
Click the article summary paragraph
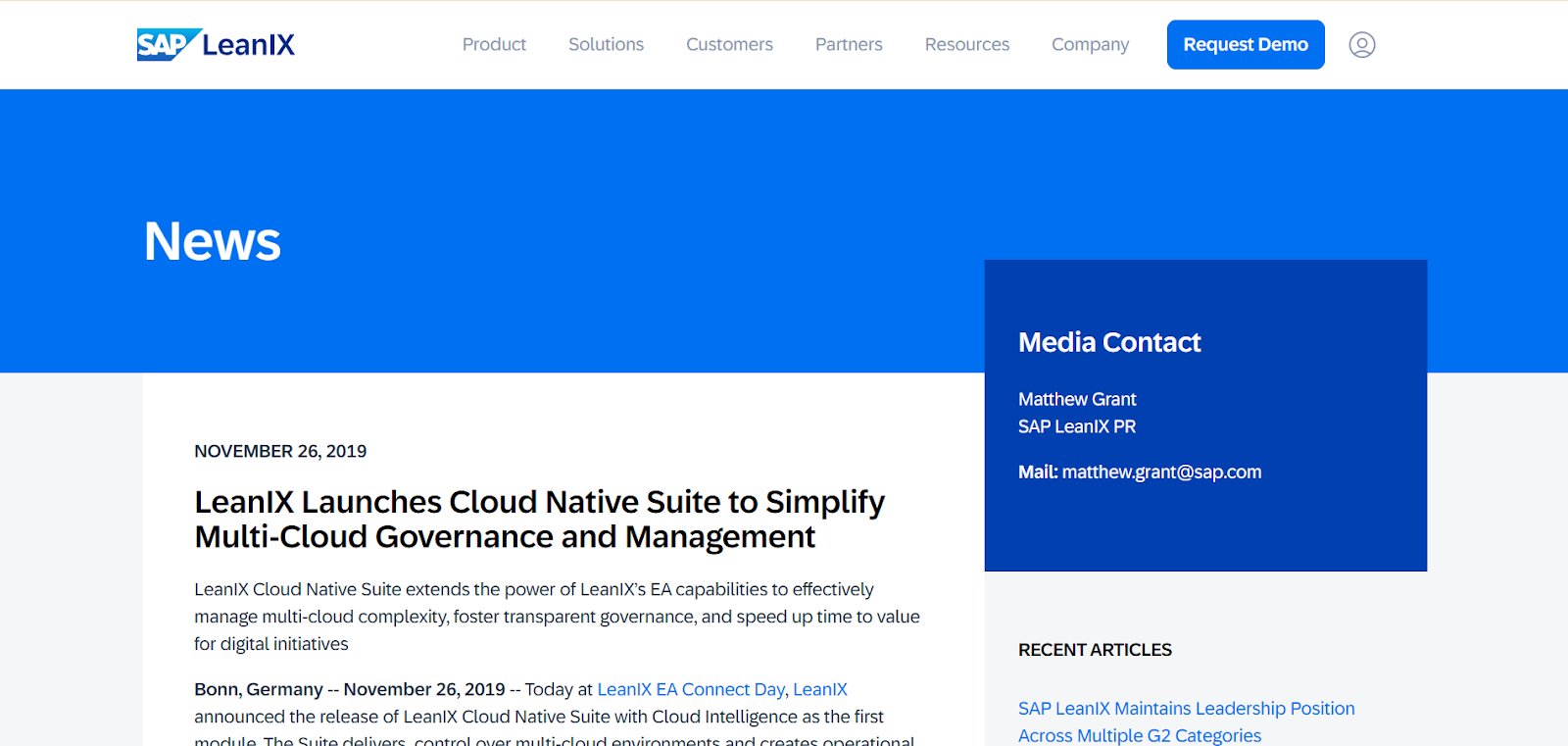click(557, 617)
